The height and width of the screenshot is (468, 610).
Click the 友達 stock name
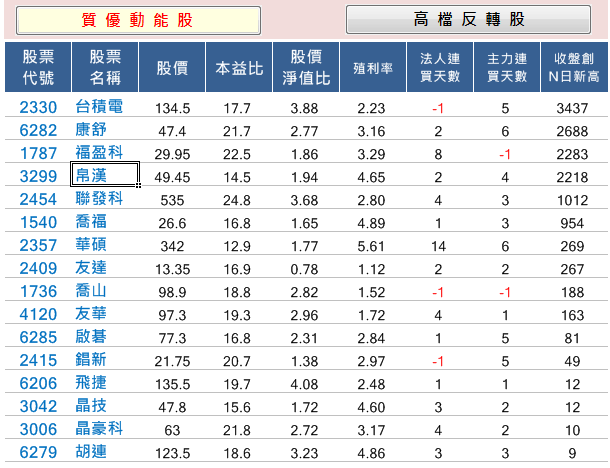point(91,267)
